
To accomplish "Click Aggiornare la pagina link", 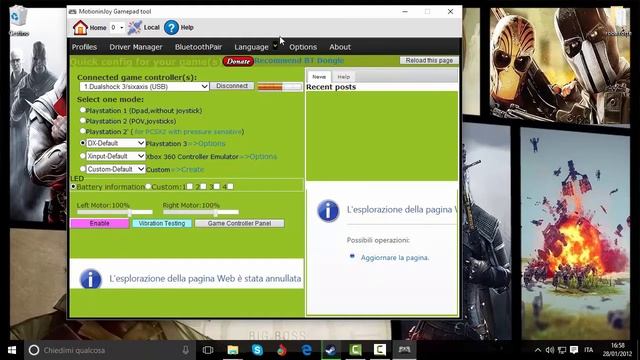I will (x=395, y=258).
